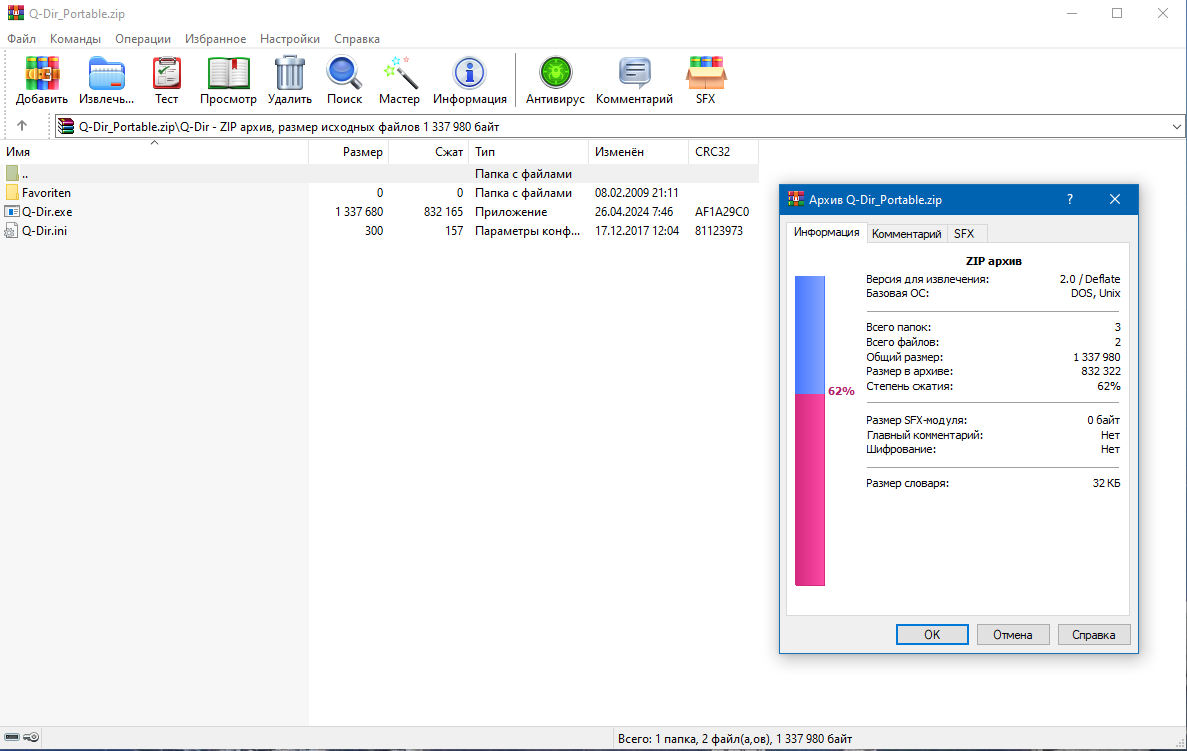1187x751 pixels.
Task: Expand the address bar path dropdown
Action: [x=1176, y=126]
